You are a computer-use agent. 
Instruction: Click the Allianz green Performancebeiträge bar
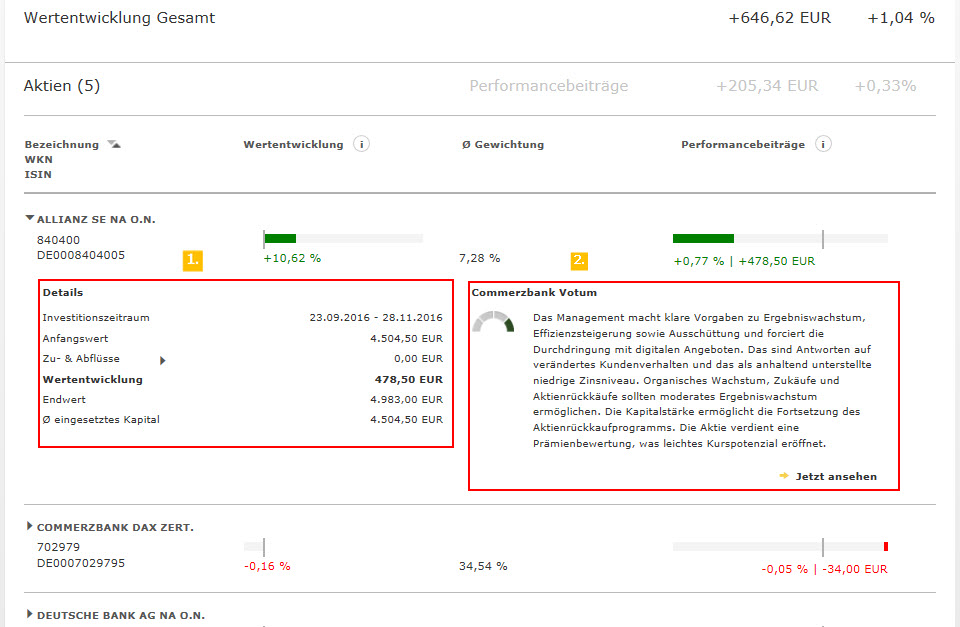(703, 238)
